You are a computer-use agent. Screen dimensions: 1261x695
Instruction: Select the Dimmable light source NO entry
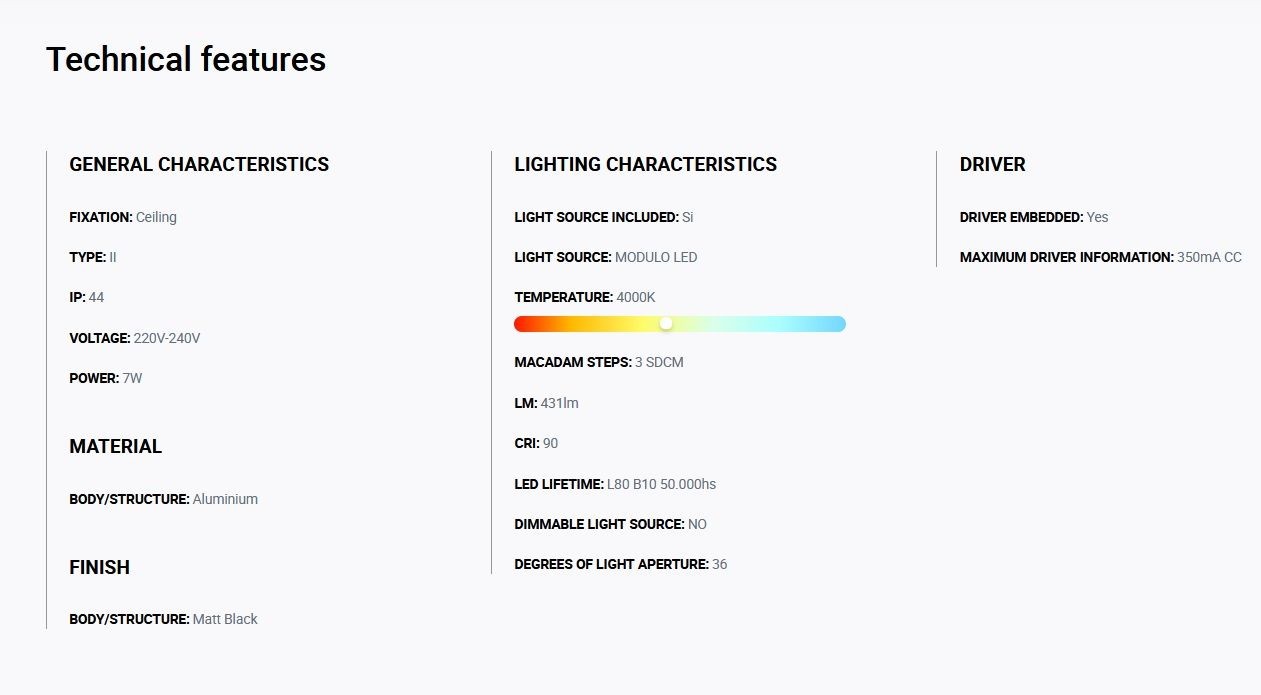[x=611, y=524]
